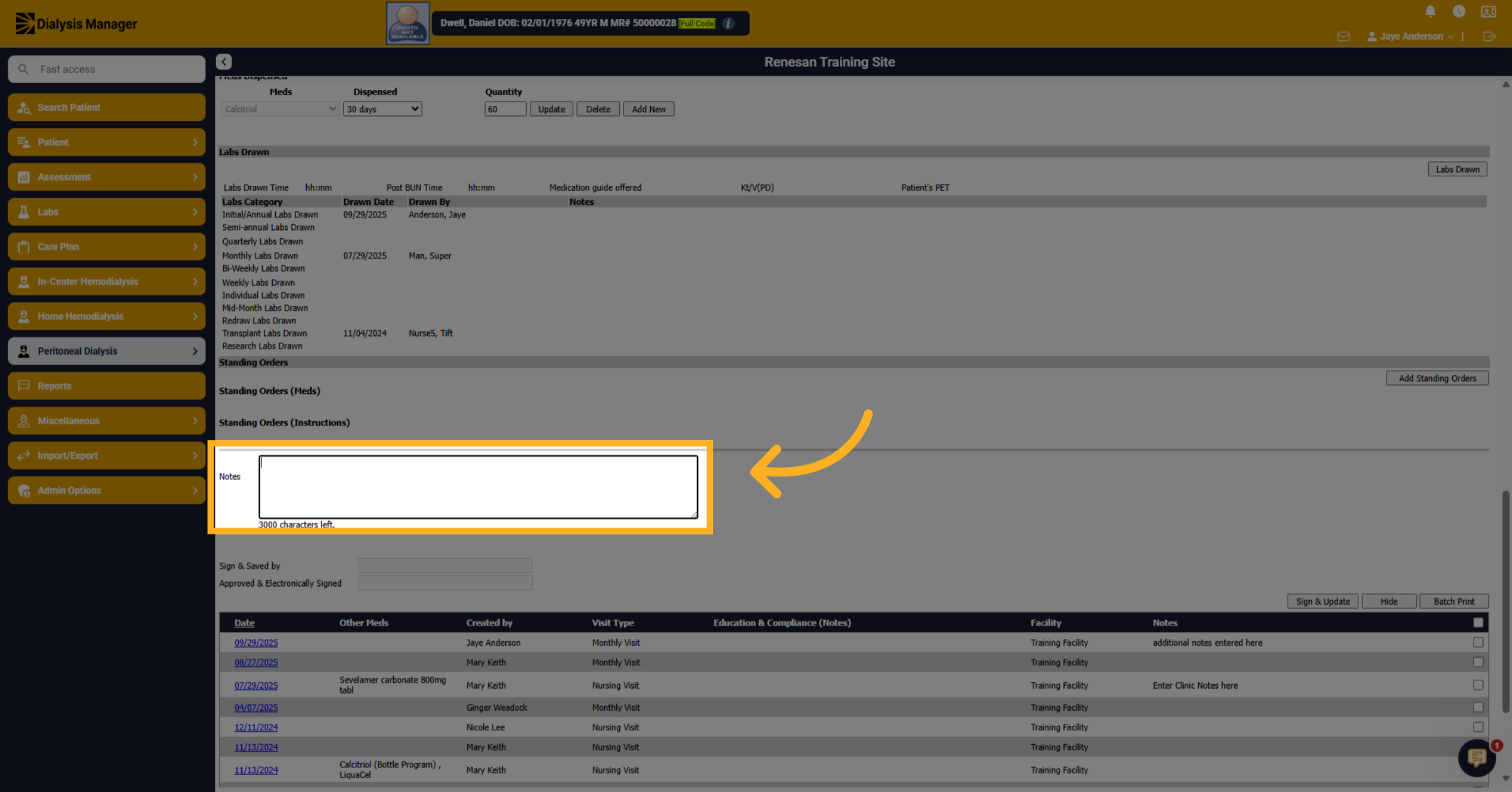Open the chat support bubble
This screenshot has width=1512, height=792.
point(1477,758)
